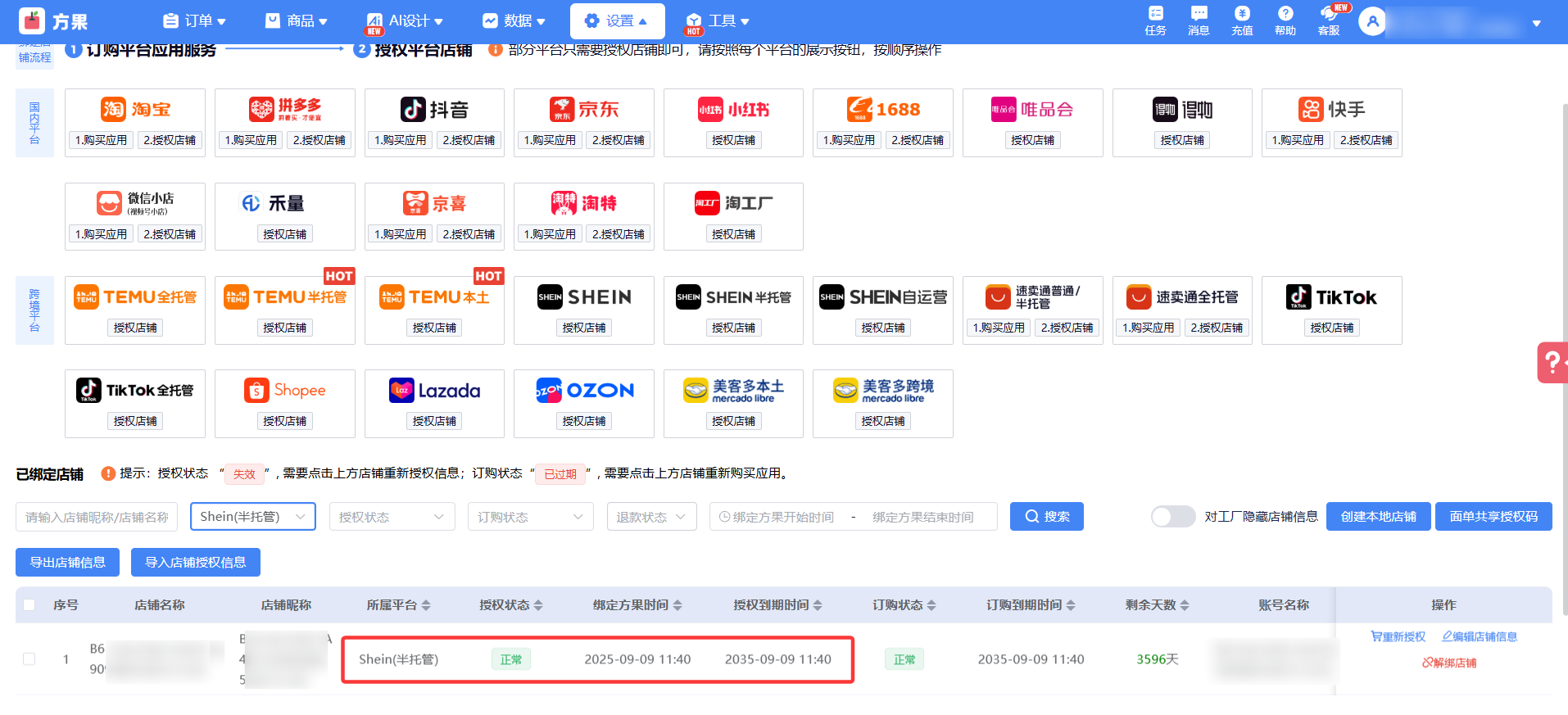Open the 退款状态 filter dropdown
Screen dimensions: 1568x715
coord(651,517)
